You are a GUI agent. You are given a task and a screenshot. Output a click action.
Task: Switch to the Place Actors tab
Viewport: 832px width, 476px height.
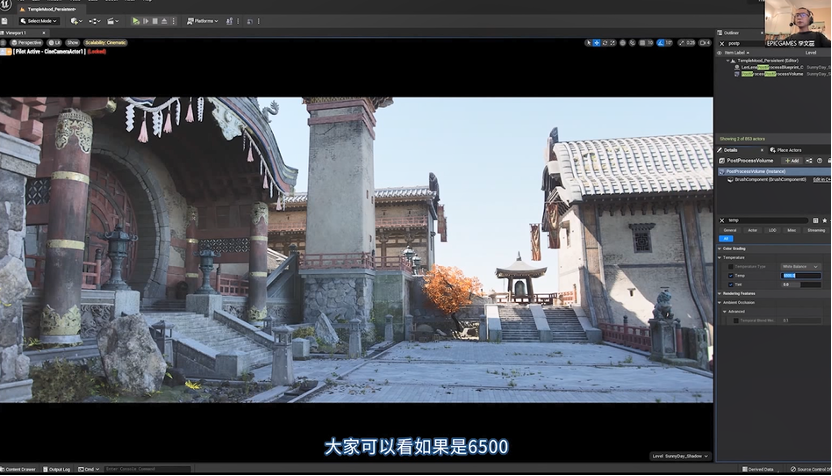pyautogui.click(x=785, y=150)
